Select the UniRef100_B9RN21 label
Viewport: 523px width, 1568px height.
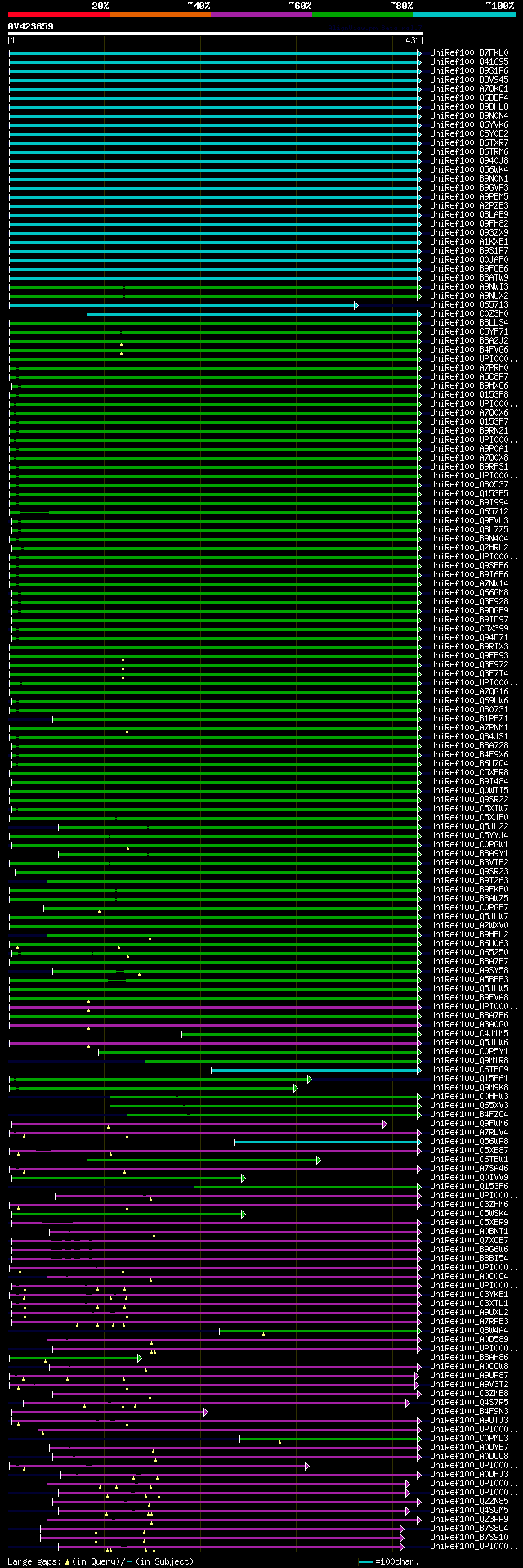click(470, 430)
